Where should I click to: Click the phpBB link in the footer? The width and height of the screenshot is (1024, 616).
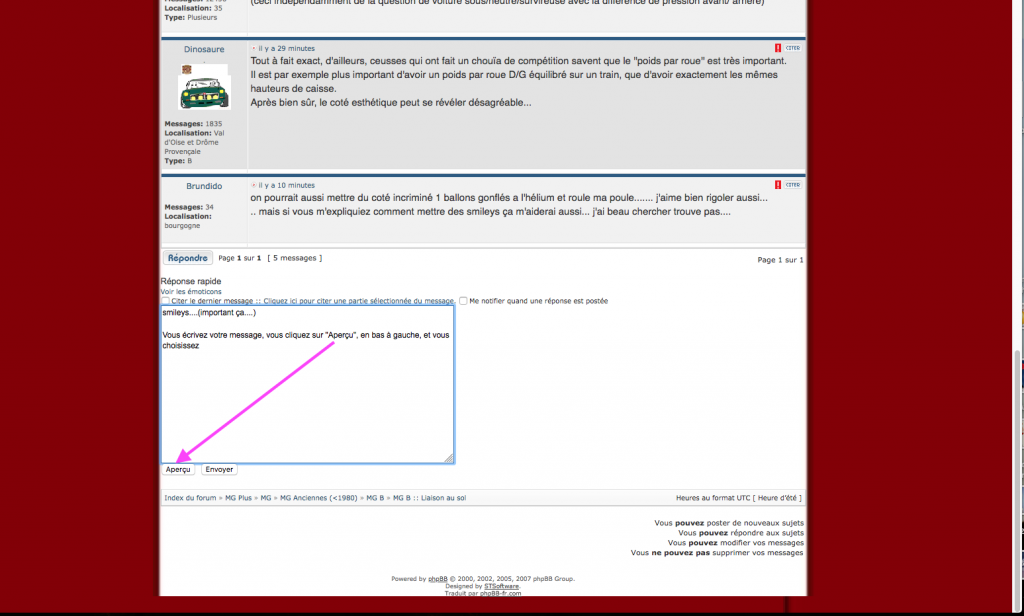438,579
